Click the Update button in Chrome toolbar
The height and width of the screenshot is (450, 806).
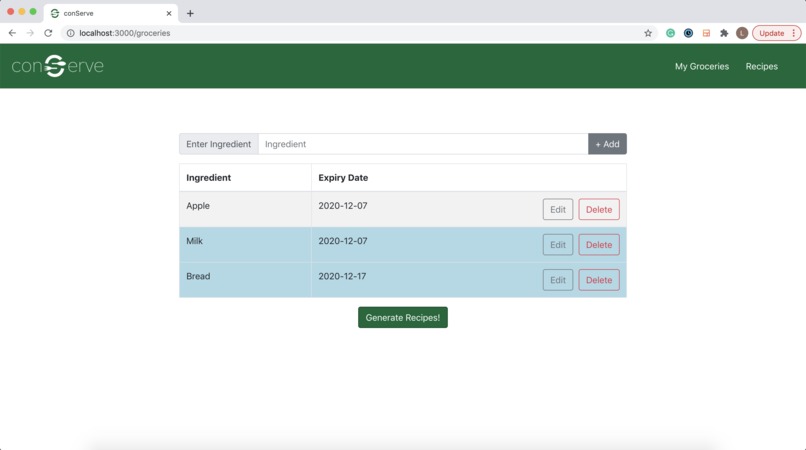(776, 33)
